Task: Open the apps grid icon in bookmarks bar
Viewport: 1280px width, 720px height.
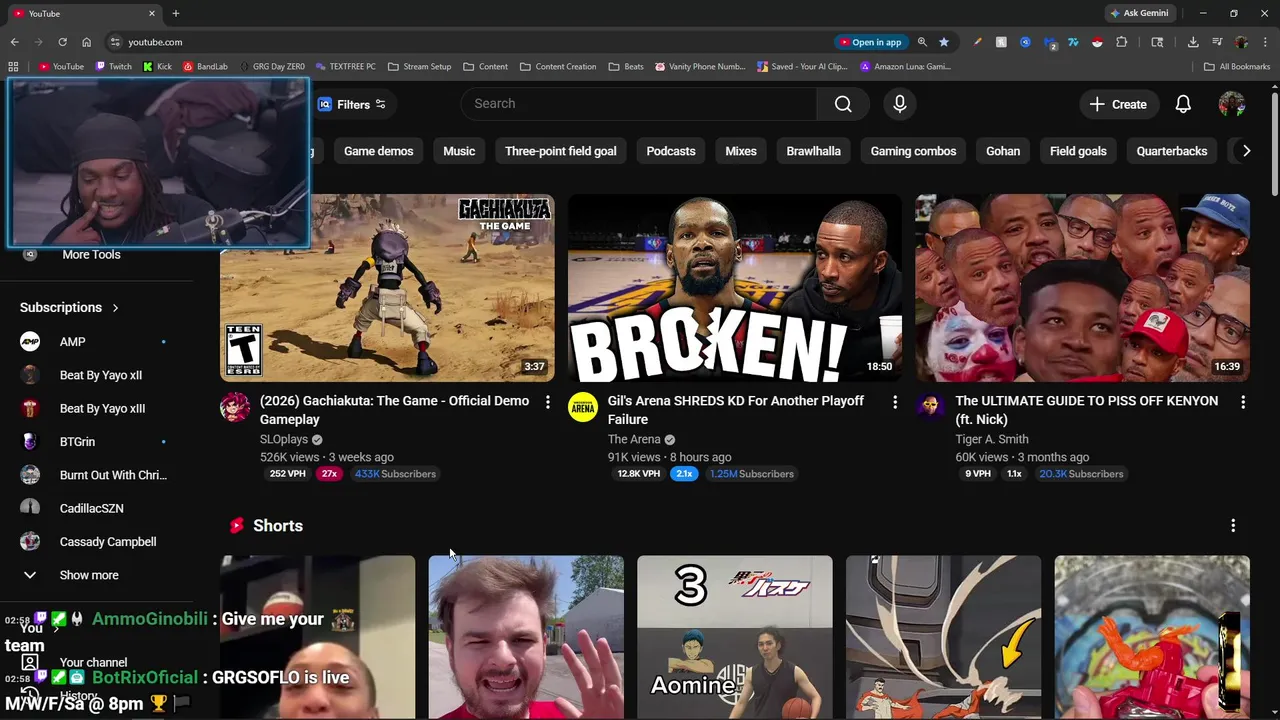Action: (x=13, y=67)
